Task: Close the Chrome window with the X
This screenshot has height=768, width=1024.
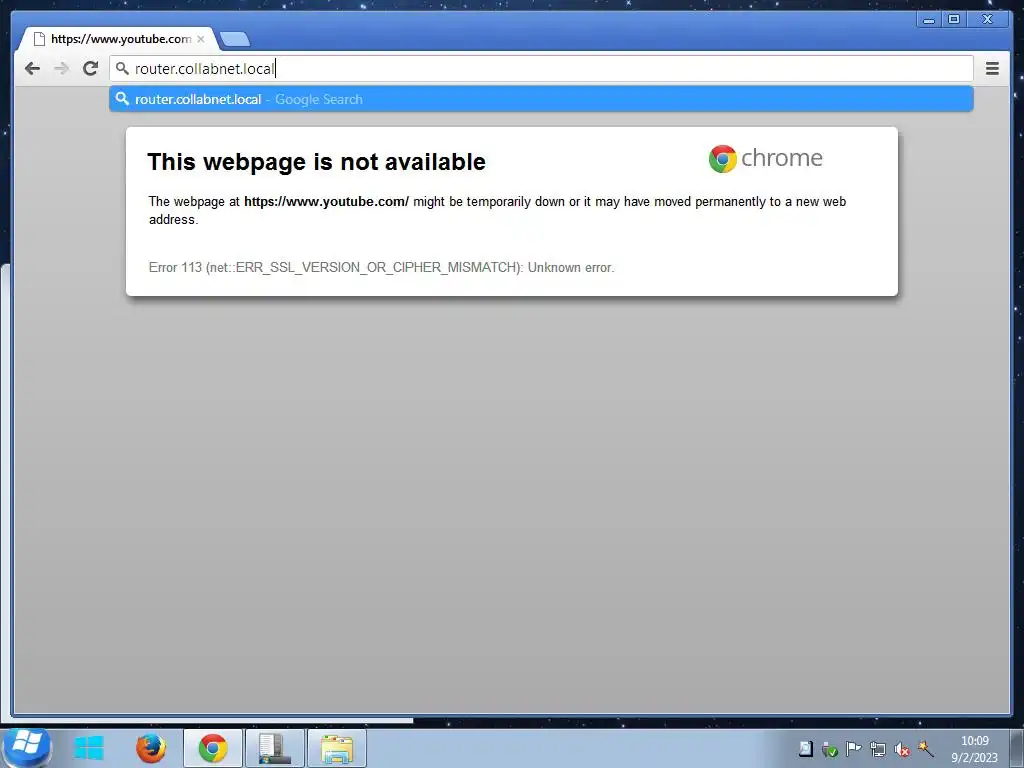Action: click(988, 20)
